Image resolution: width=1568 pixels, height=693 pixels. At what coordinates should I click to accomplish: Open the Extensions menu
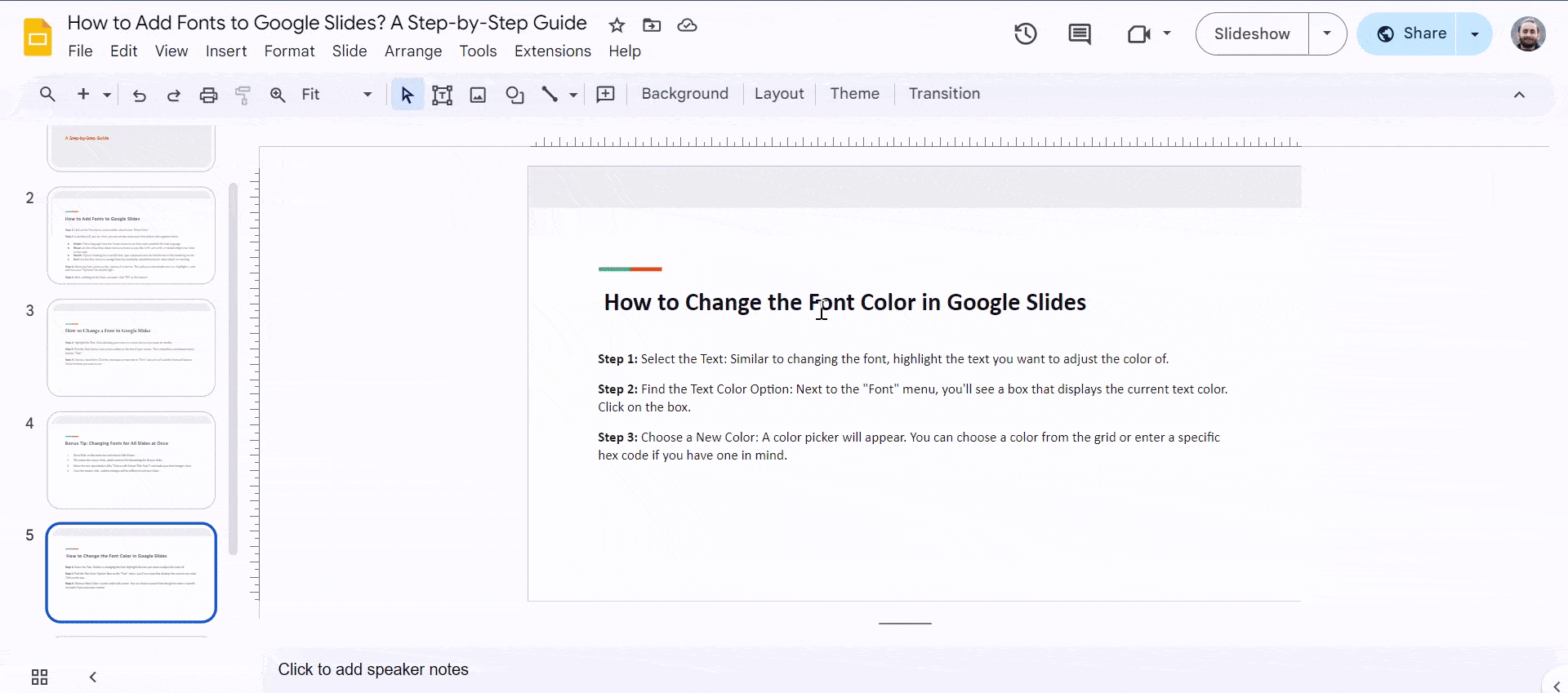tap(552, 51)
